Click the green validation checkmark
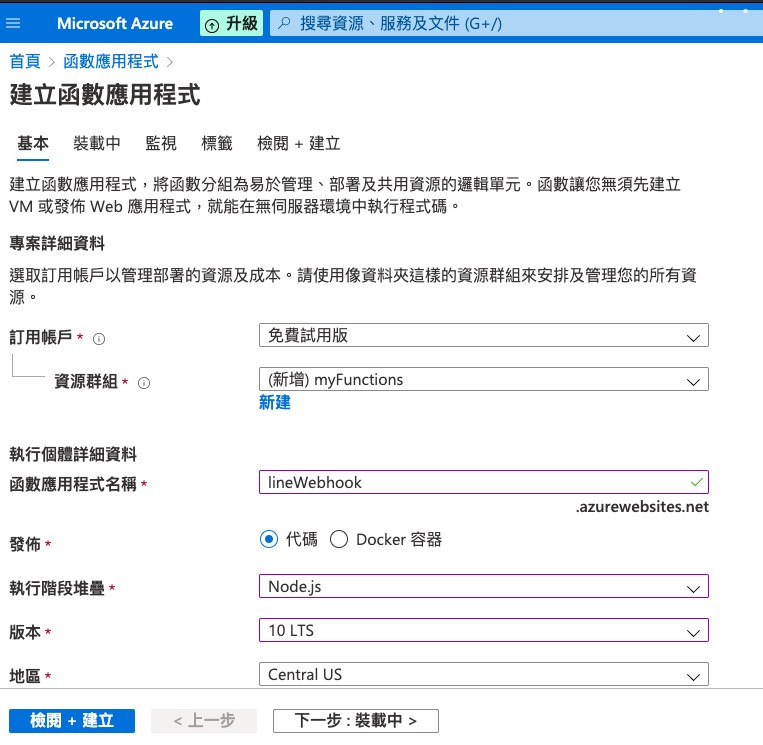 [x=696, y=482]
